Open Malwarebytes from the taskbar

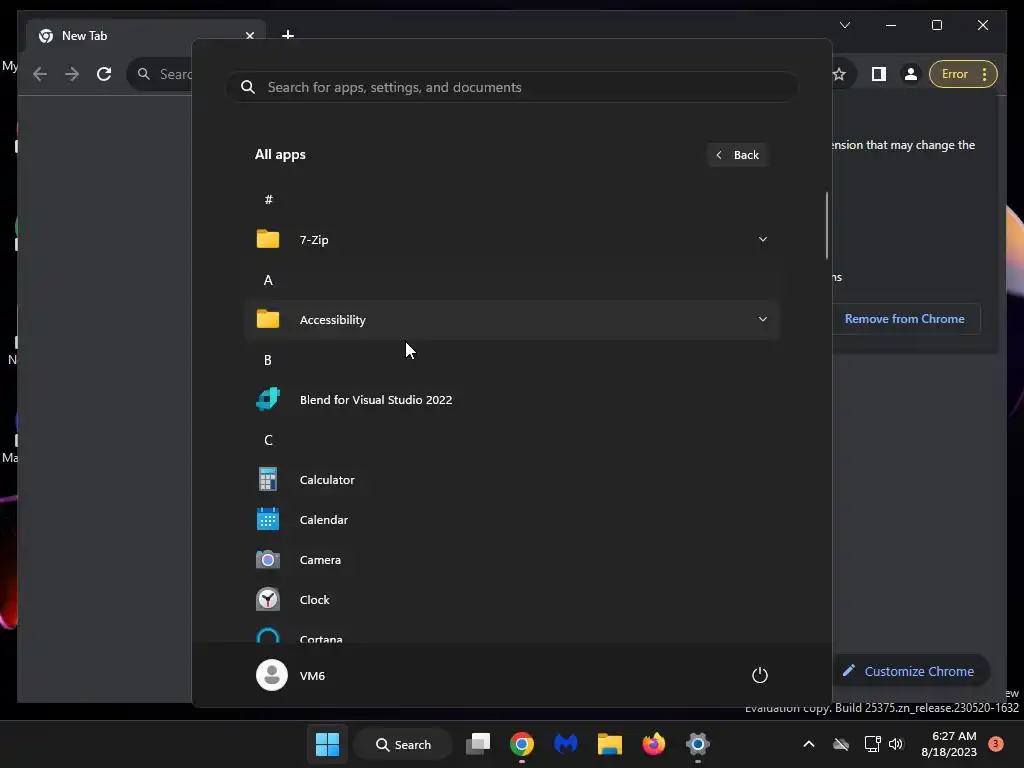pyautogui.click(x=566, y=744)
